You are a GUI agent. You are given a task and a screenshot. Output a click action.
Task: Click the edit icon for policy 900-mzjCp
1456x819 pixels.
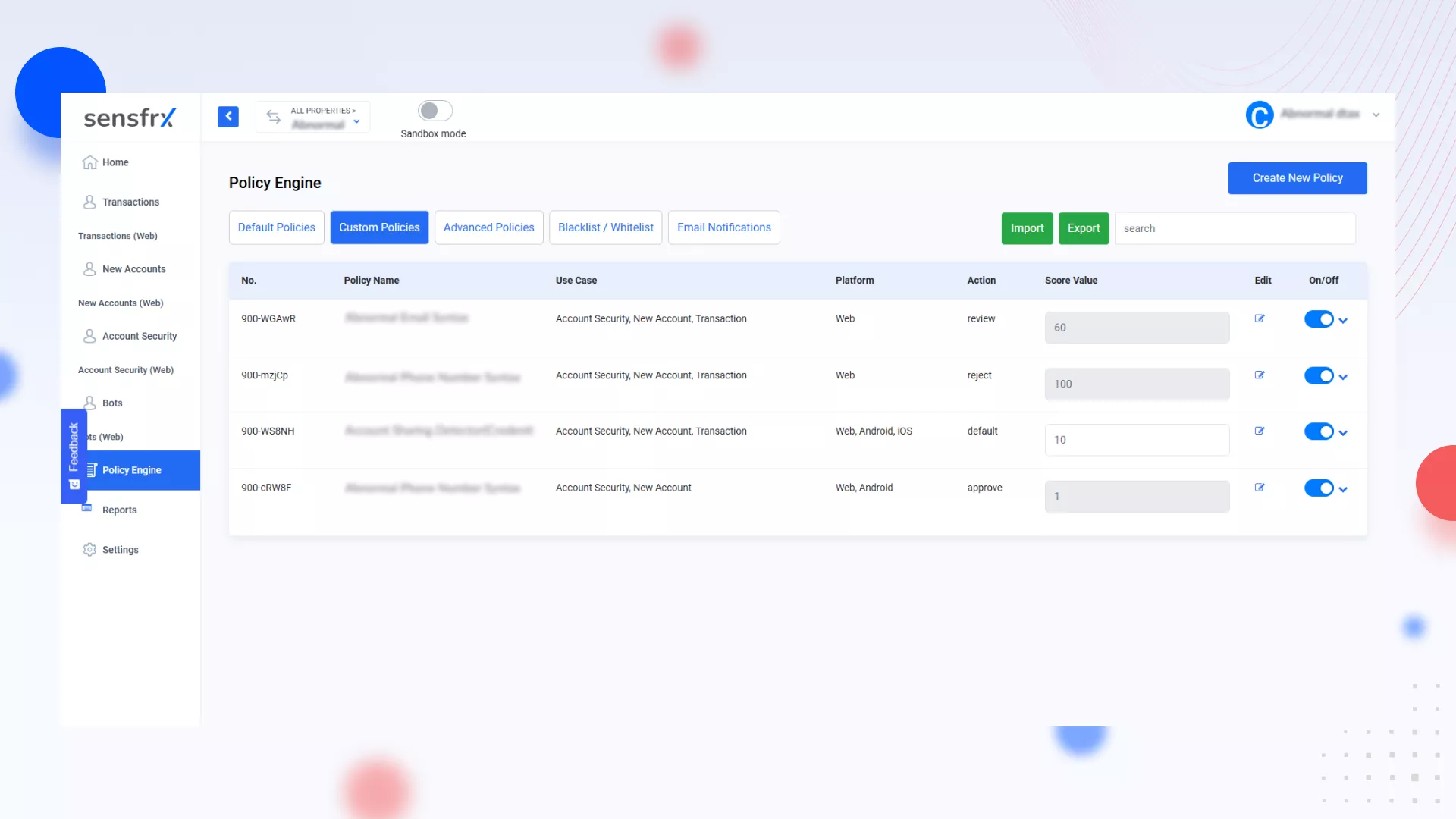(x=1260, y=375)
